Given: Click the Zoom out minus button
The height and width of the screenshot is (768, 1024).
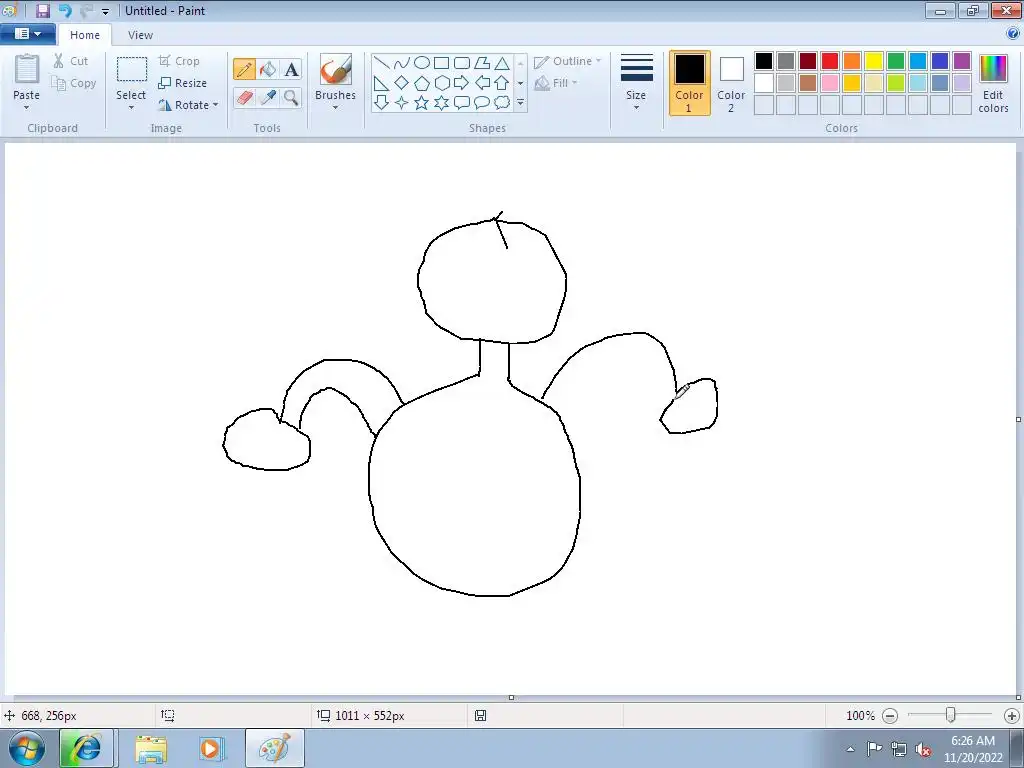Looking at the screenshot, I should (x=889, y=716).
